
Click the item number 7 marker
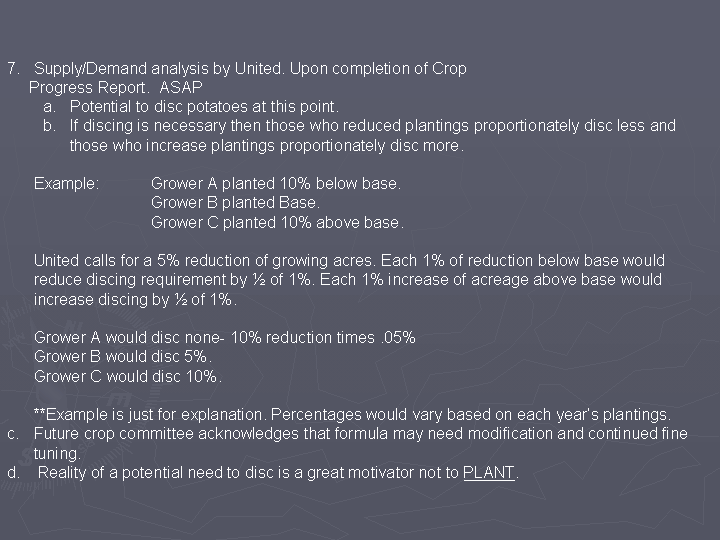point(14,69)
